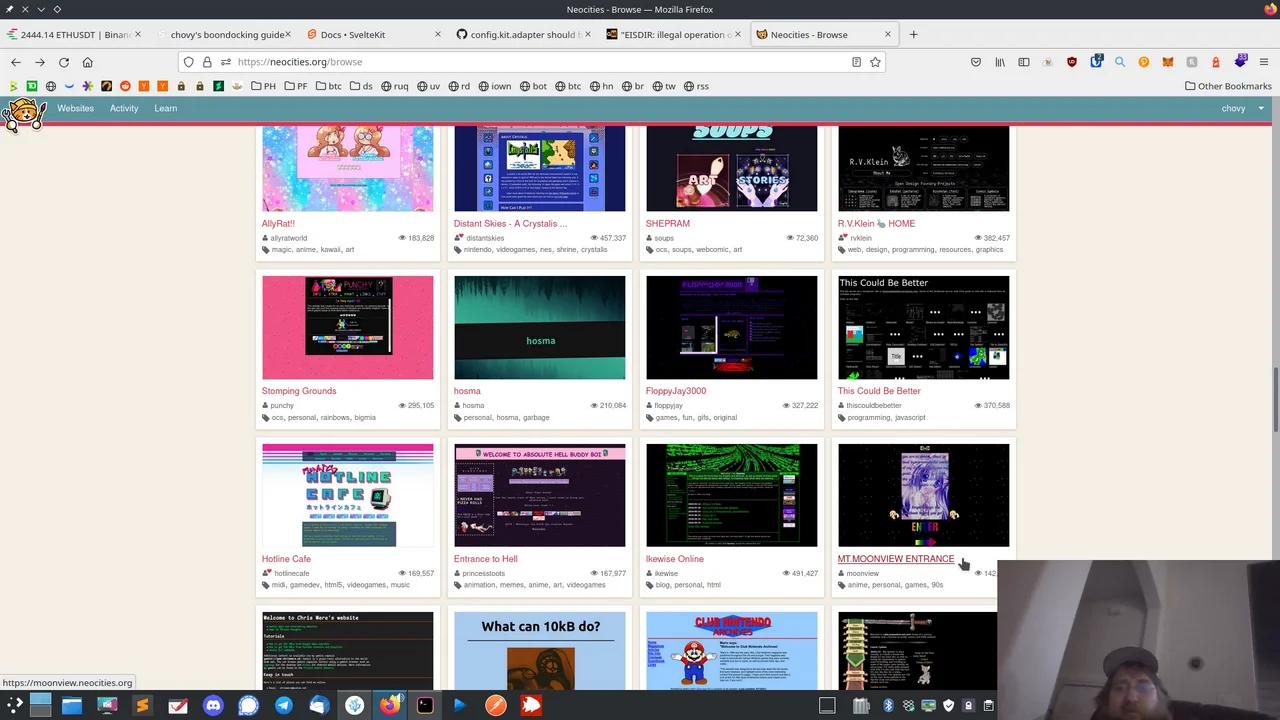Save the page to Pocket
The width and height of the screenshot is (1280, 720).
click(x=976, y=61)
